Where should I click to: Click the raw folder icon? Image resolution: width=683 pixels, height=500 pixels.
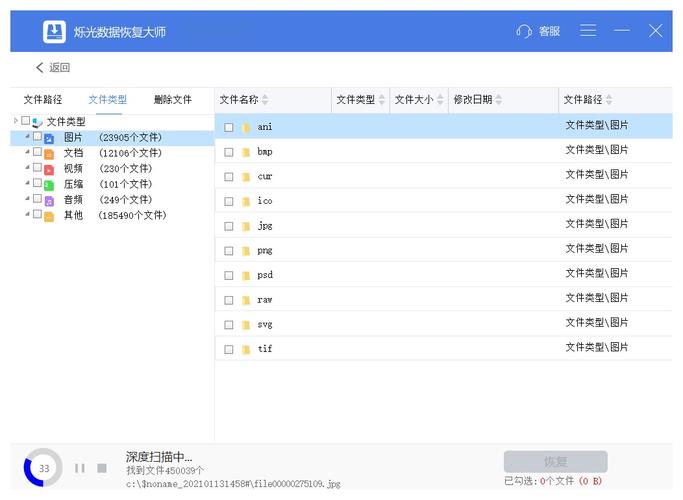[246, 300]
